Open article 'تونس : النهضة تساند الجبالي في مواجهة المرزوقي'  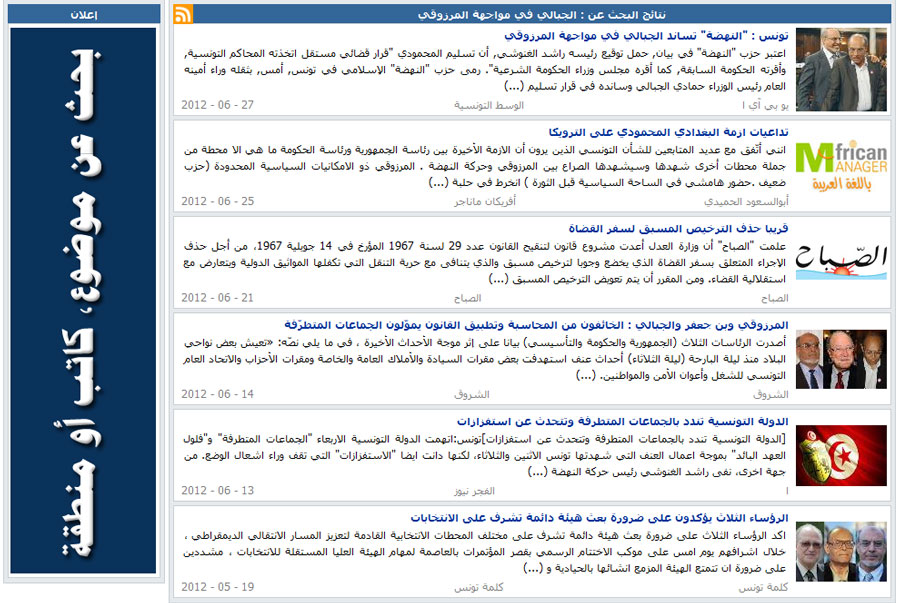[646, 36]
